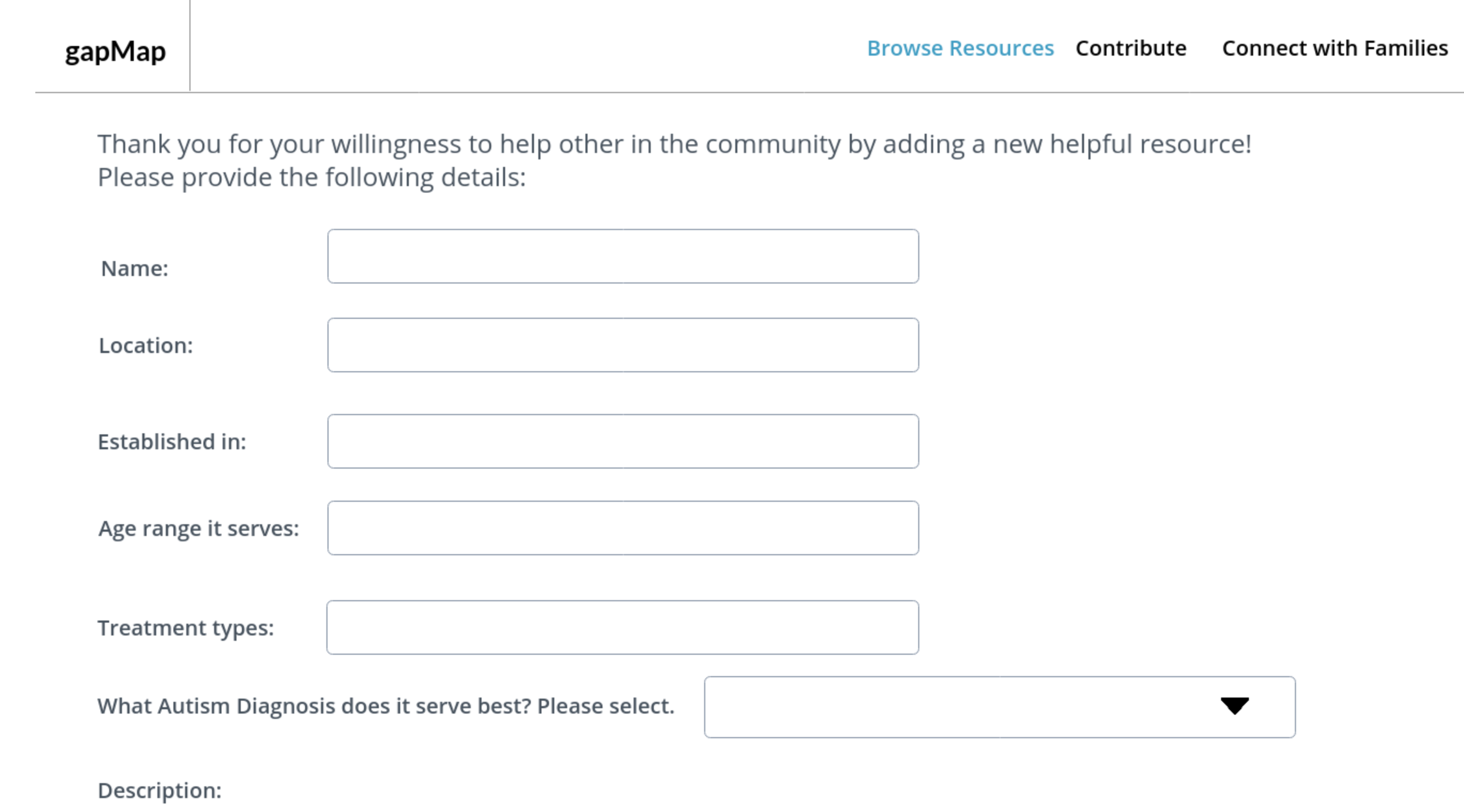This screenshot has height=812, width=1464.
Task: Click the "Treatment types:" label
Action: click(x=186, y=628)
